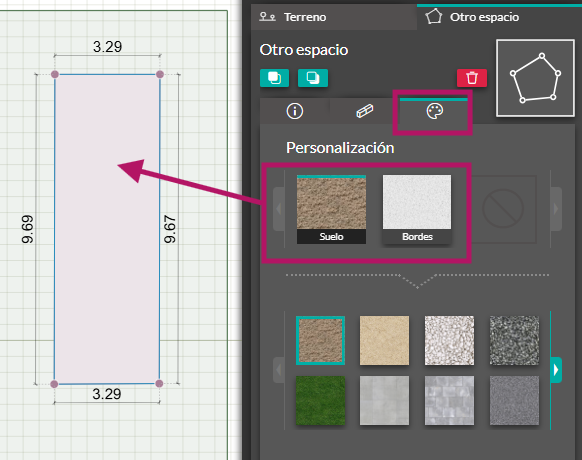Click the bottom-left corner point of the rectangle
Screen dimensions: 582x460
tap(54, 384)
